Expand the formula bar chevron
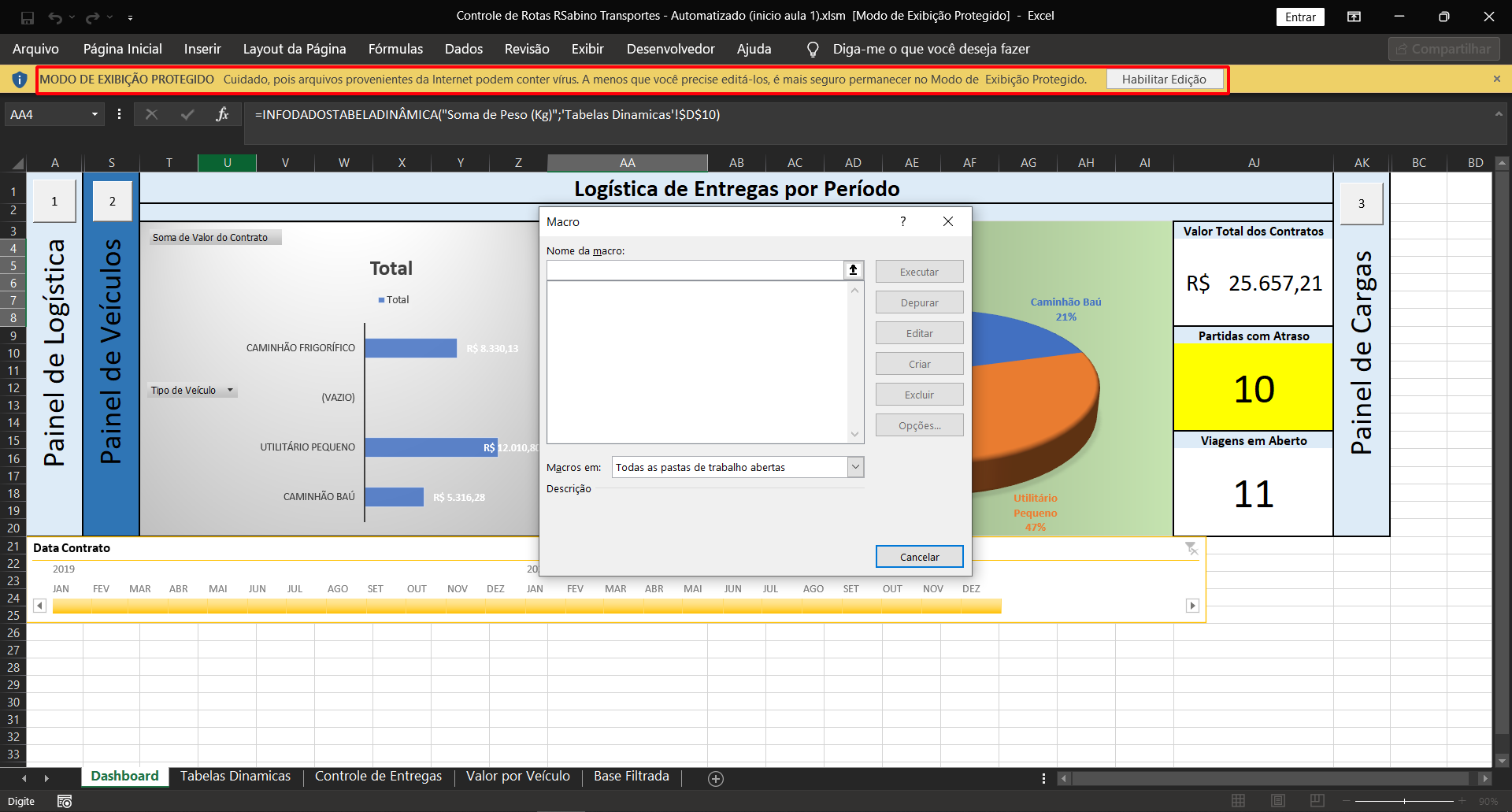 click(x=1498, y=114)
